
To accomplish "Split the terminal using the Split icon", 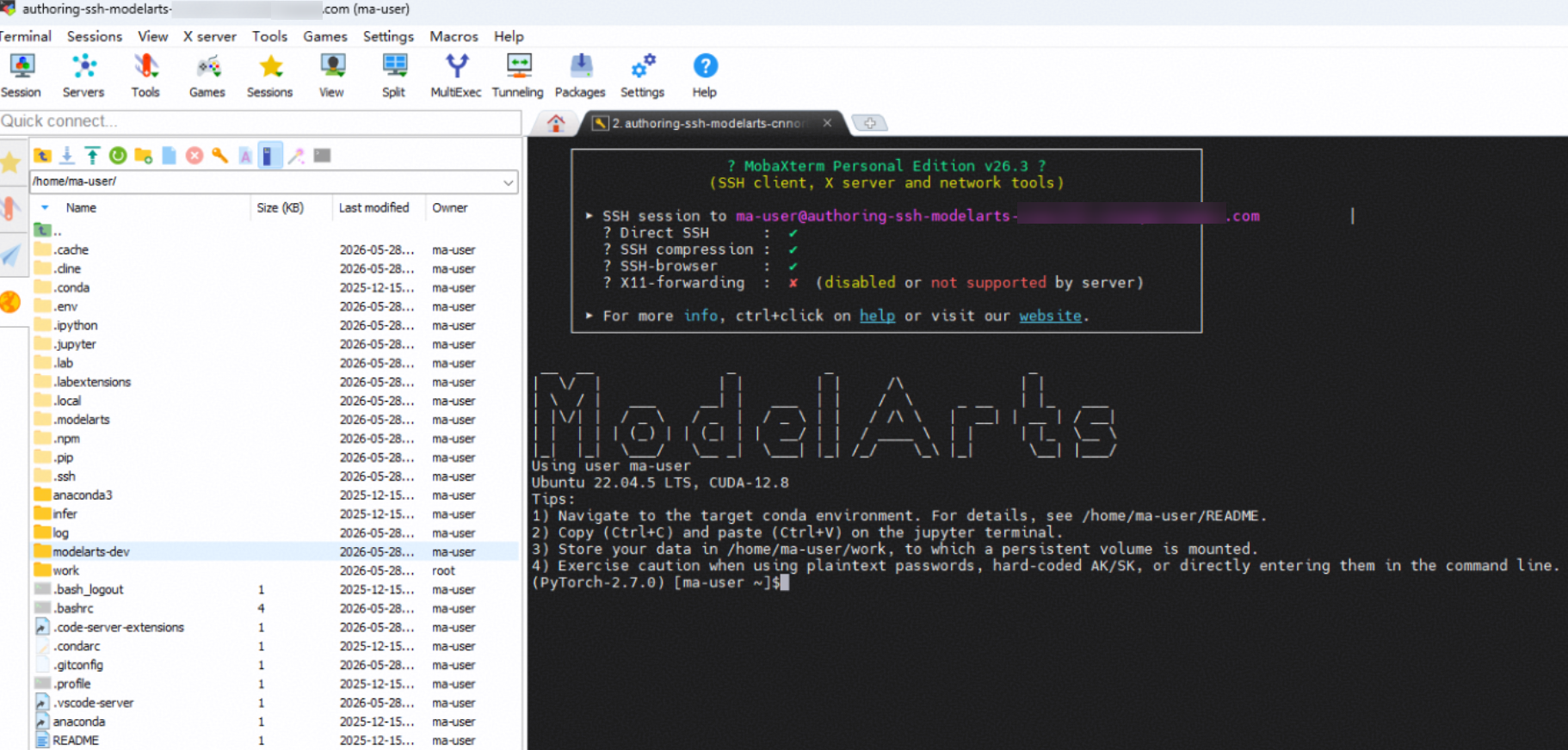I will 394,76.
